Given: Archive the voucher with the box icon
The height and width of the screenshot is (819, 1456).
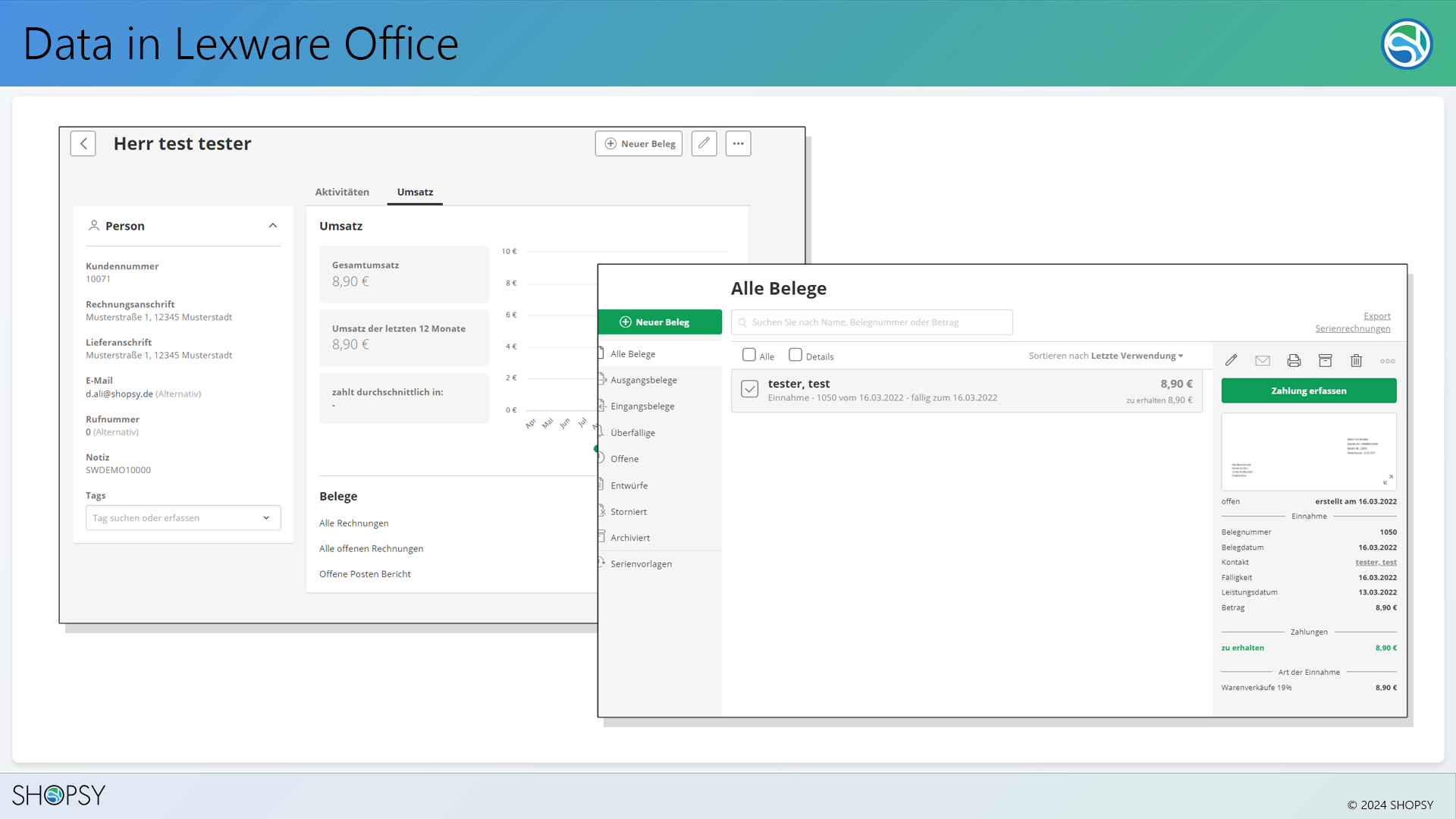Looking at the screenshot, I should pos(1325,361).
